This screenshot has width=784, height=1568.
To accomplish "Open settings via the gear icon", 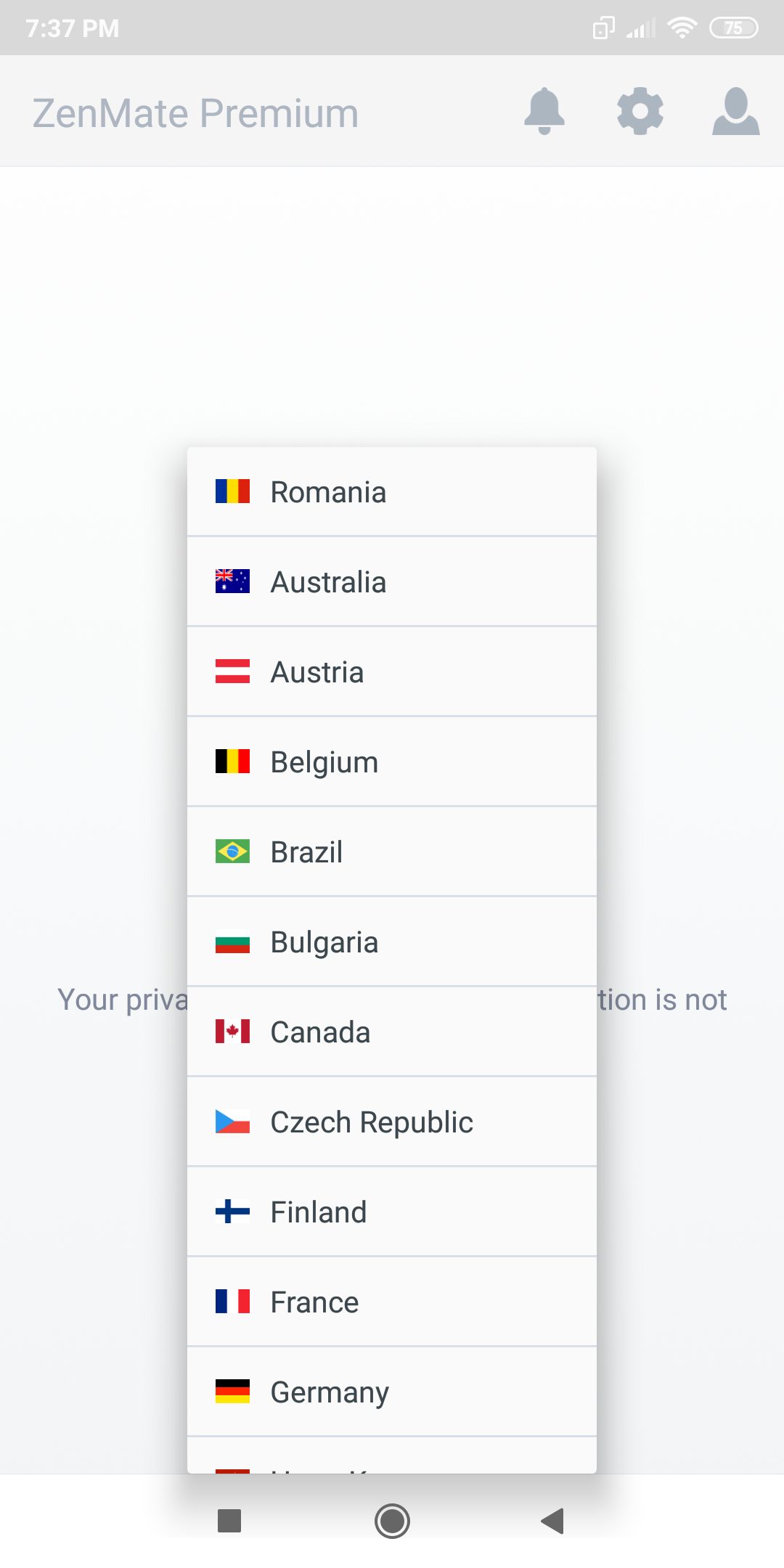I will [640, 111].
